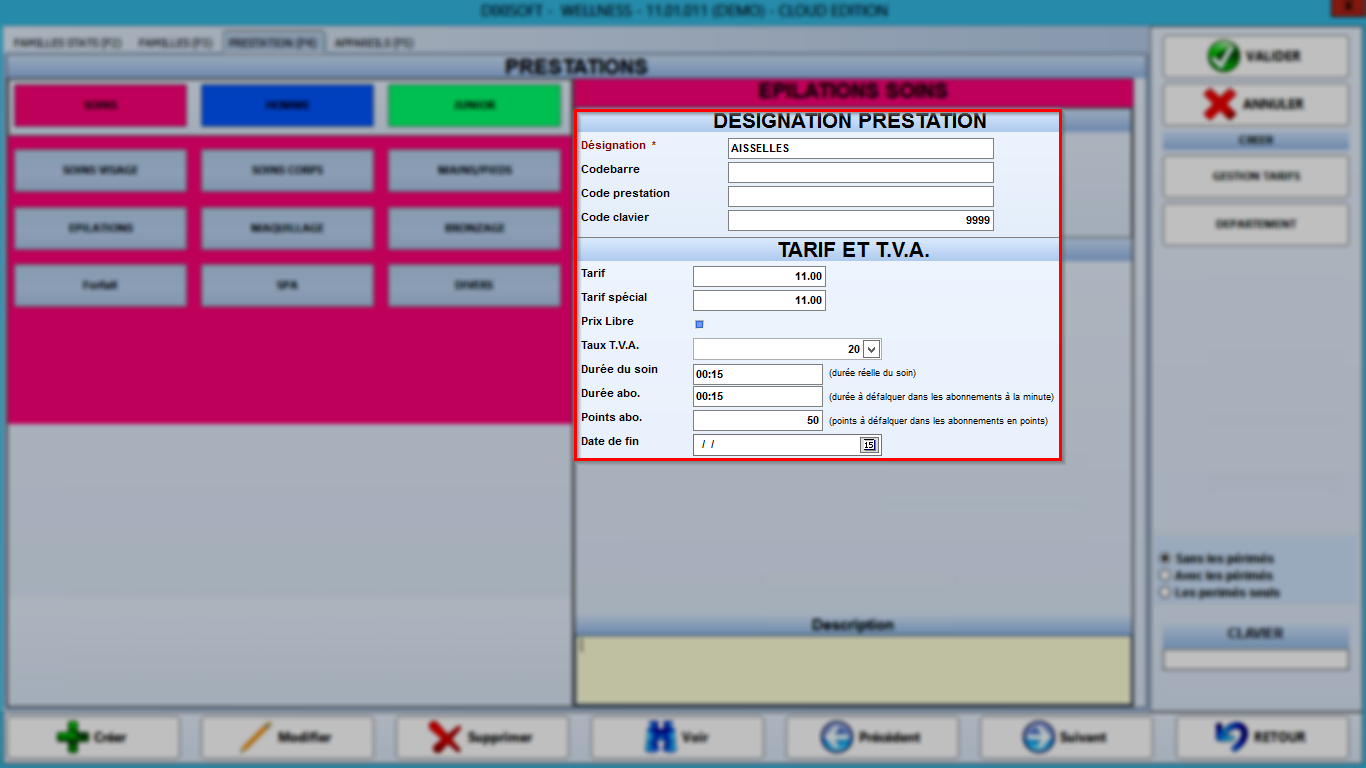Click the Points abo. field showing 50
Viewport: 1366px width, 768px height.
pos(758,421)
